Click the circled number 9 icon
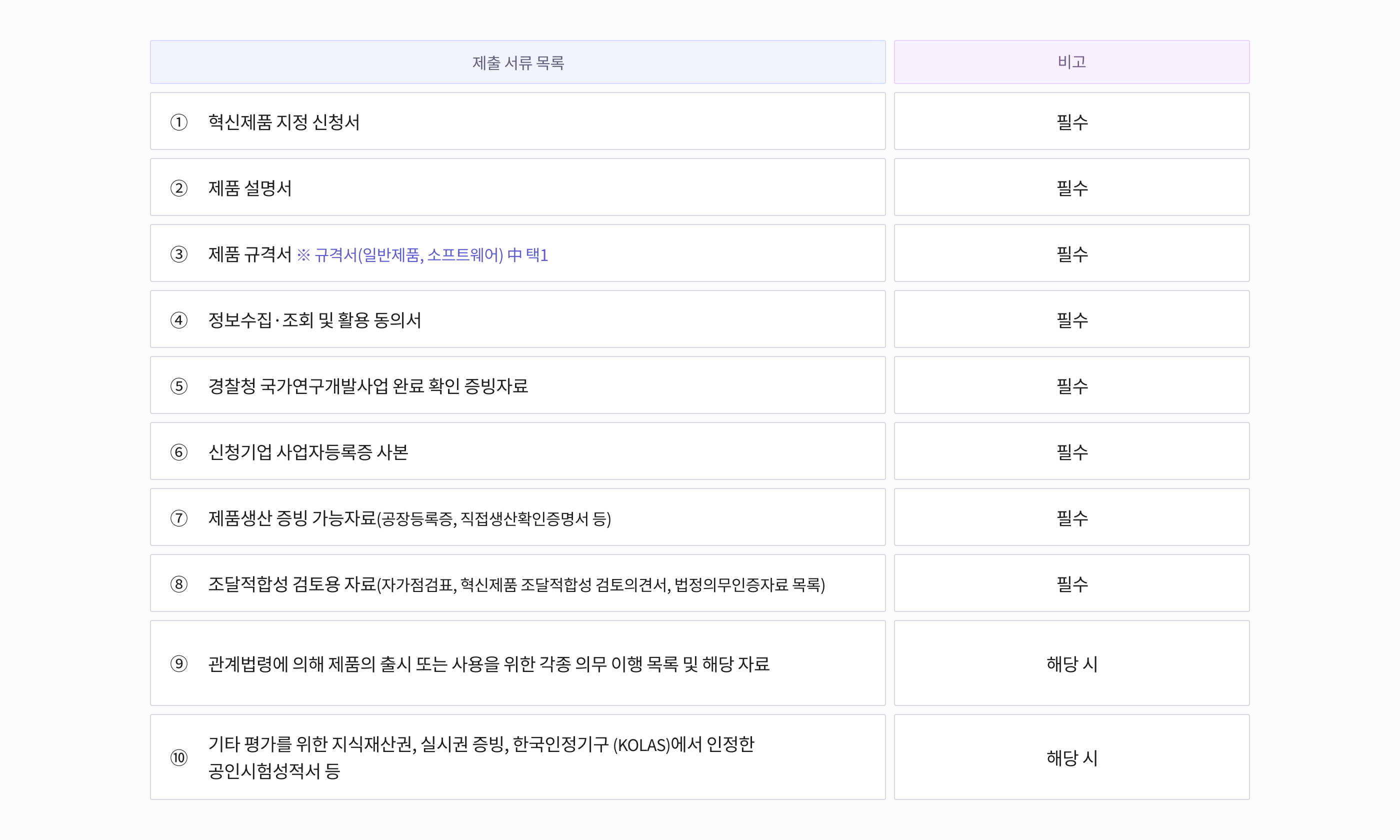 [x=179, y=663]
